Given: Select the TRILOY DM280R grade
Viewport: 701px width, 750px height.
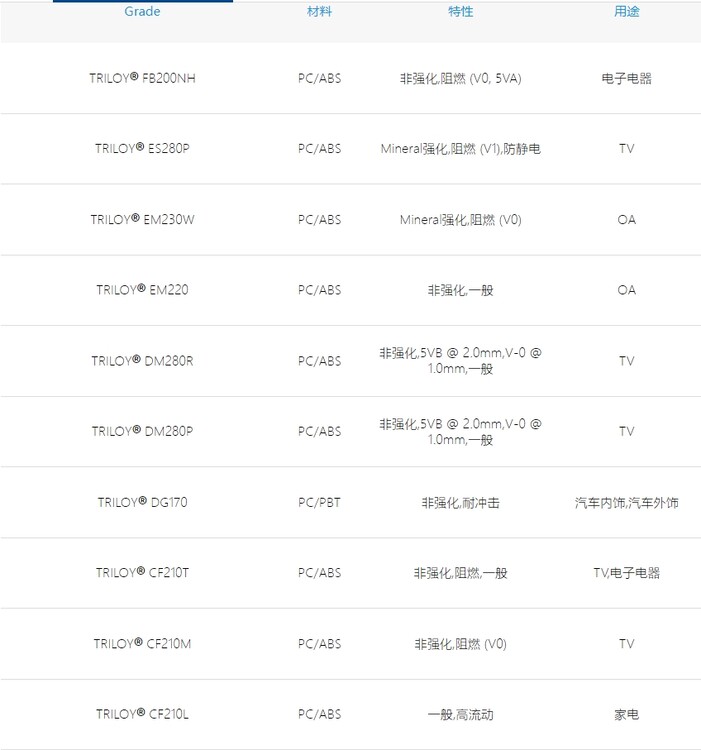Looking at the screenshot, I should [x=142, y=360].
